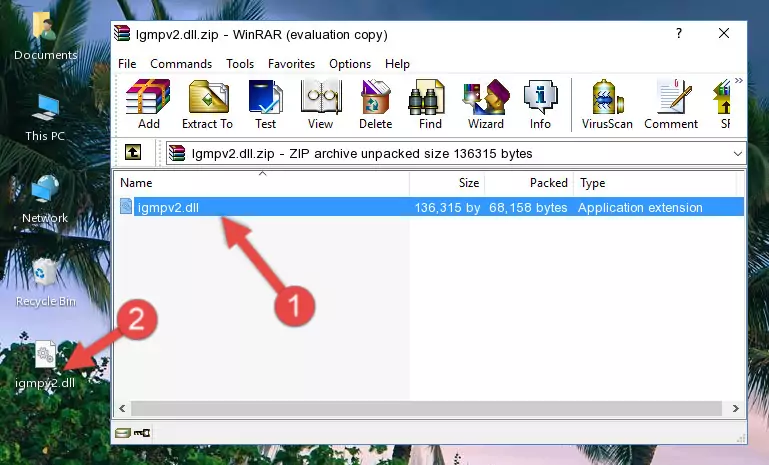
Task: Open the Comment tool
Action: click(671, 104)
